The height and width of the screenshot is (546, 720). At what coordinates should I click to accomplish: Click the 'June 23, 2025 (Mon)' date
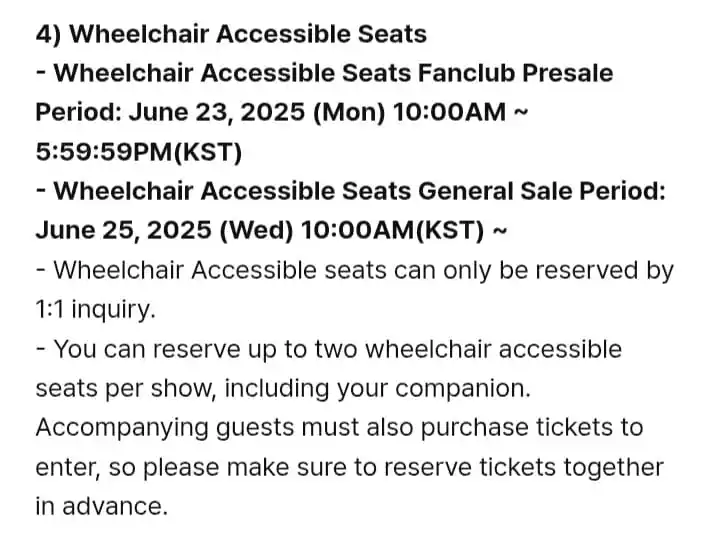point(257,113)
